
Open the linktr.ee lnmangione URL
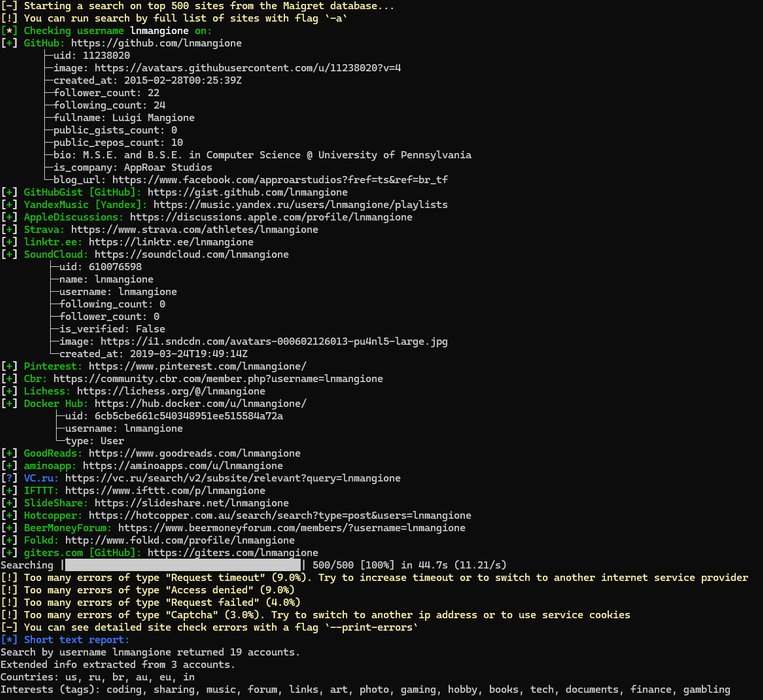[171, 242]
